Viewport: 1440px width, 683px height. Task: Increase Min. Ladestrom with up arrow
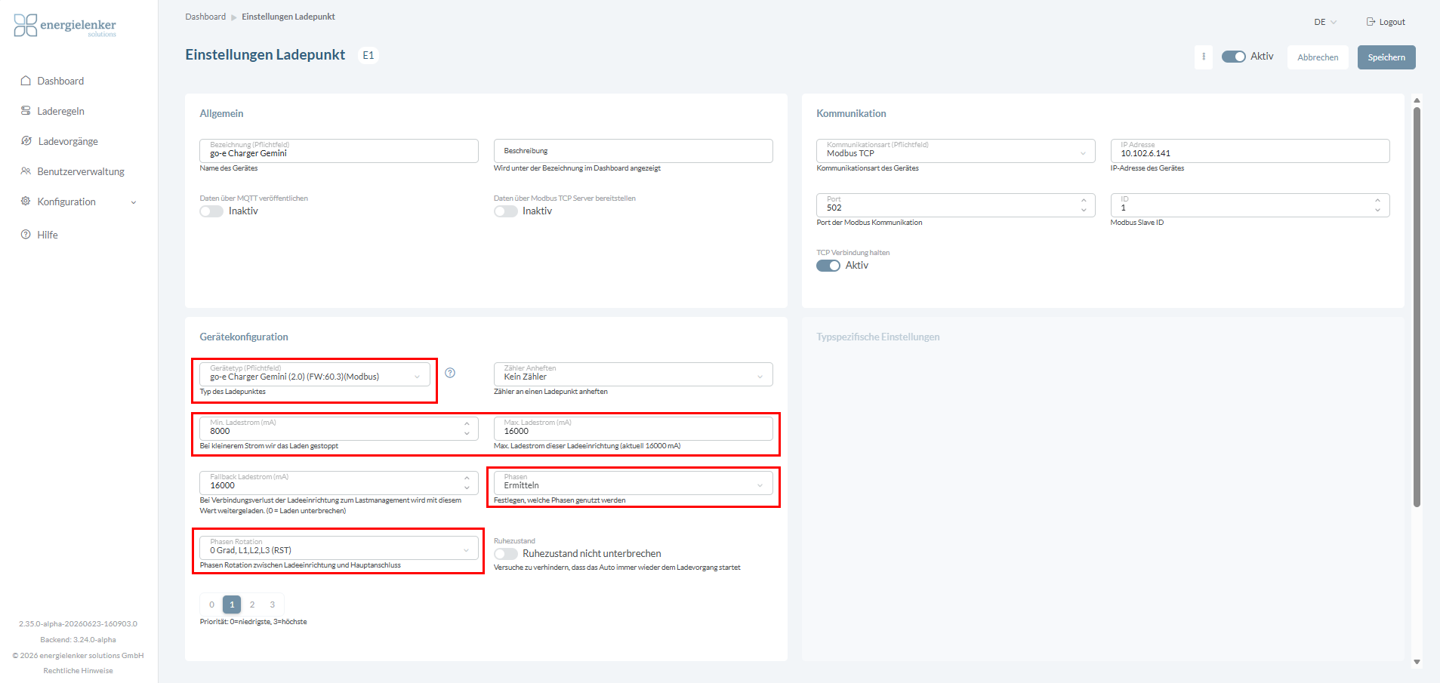coord(467,423)
